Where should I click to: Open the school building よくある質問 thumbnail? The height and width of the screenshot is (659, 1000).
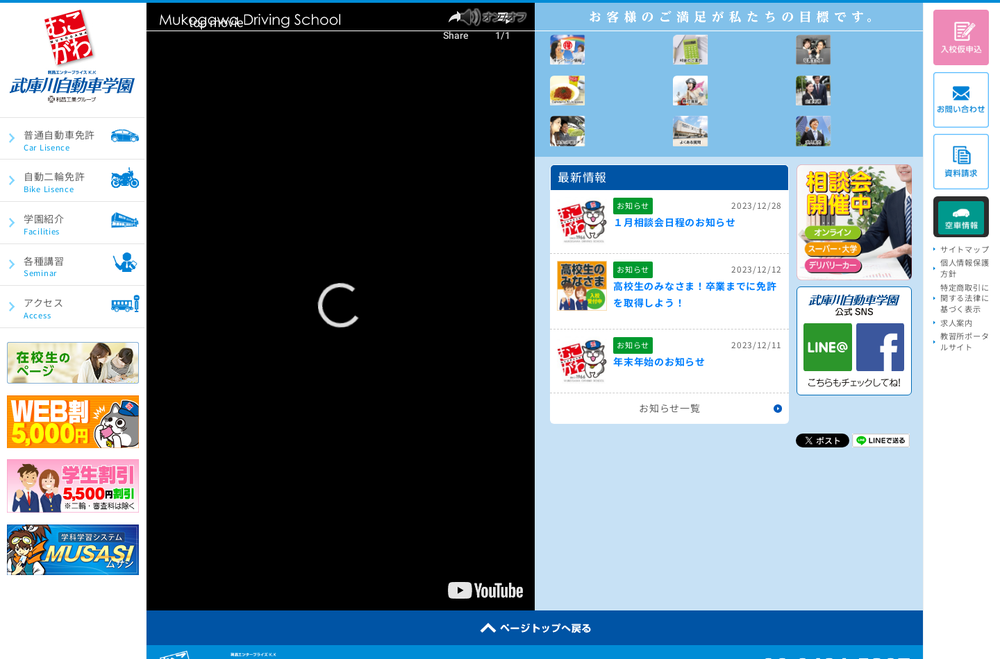690,131
